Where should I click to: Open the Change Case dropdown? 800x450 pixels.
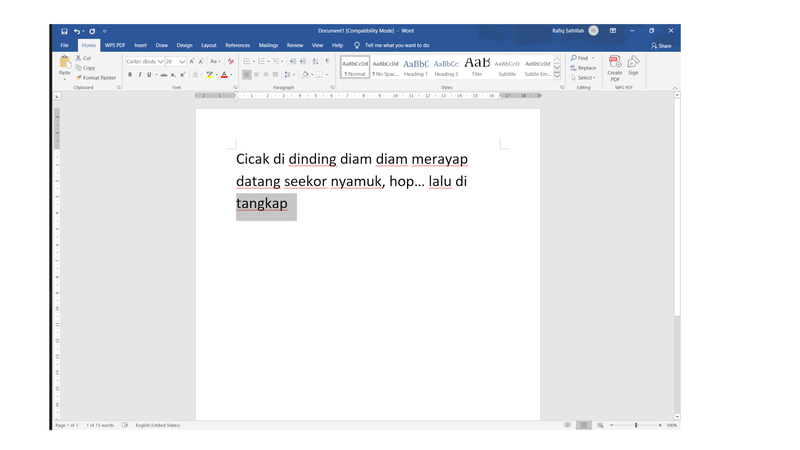click(x=215, y=61)
